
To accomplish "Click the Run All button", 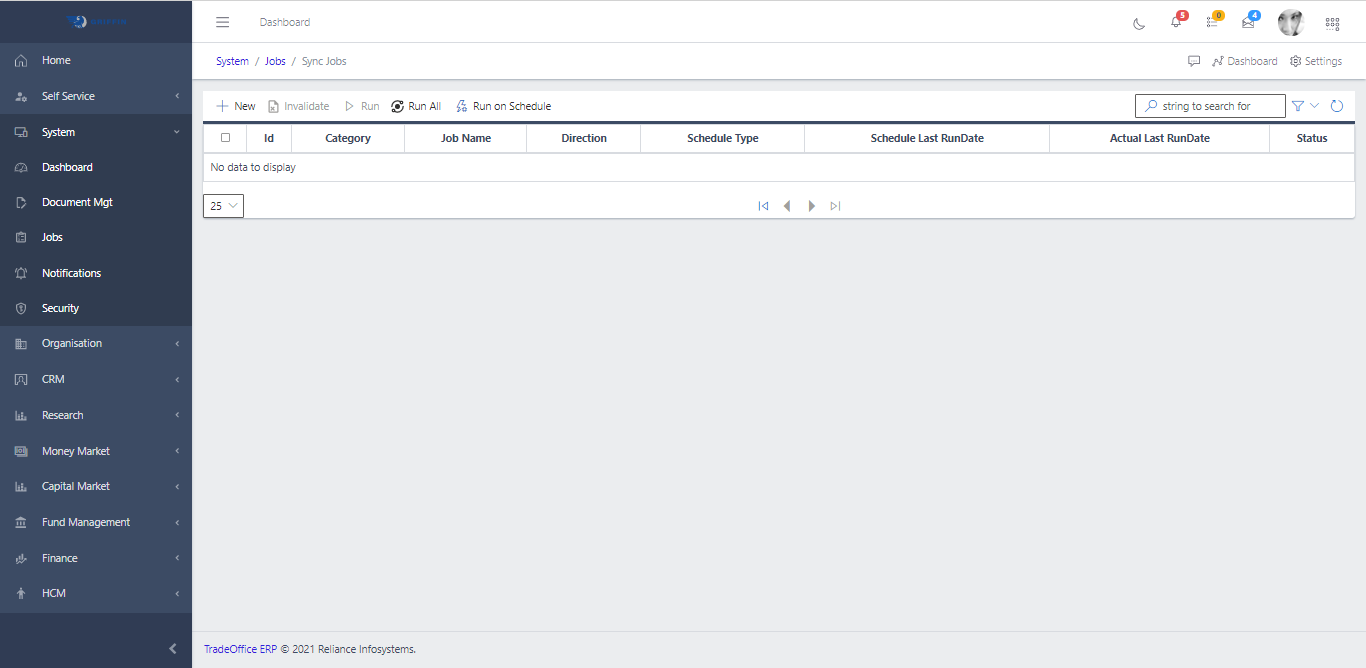I will pyautogui.click(x=416, y=106).
